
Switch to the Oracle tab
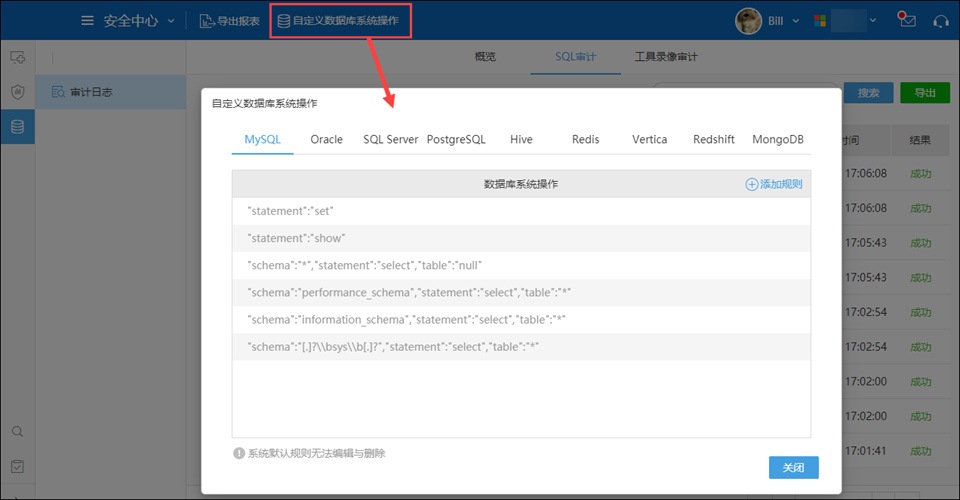coord(326,140)
